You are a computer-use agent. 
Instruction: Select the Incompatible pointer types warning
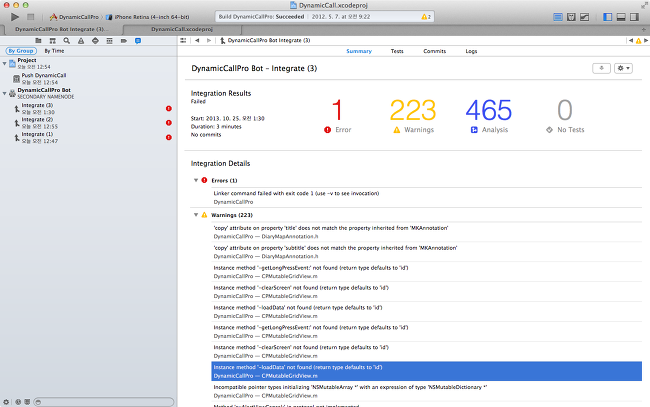tap(427, 391)
